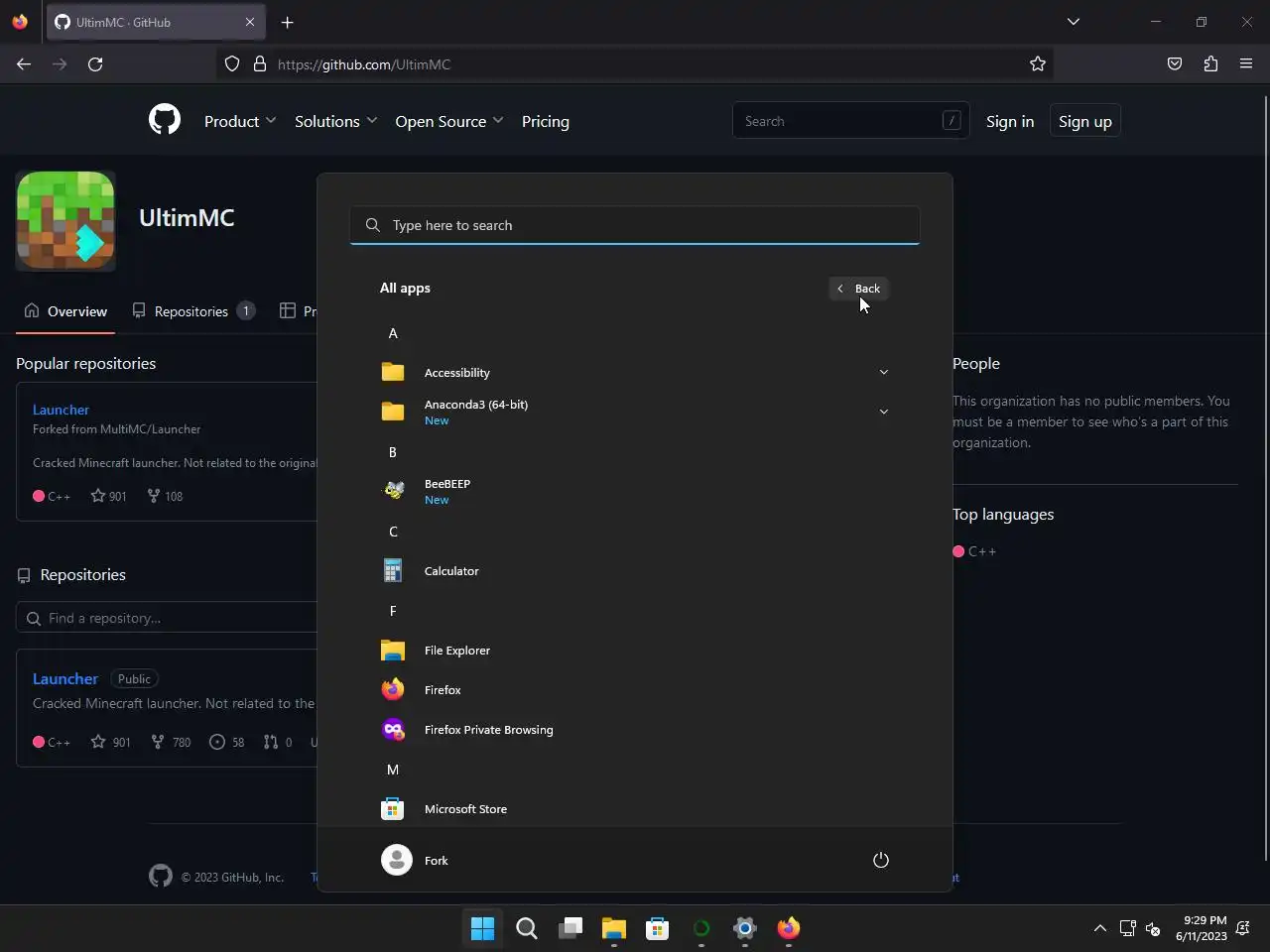Expand the Anaconda3 (64-bit) folder
This screenshot has width=1270, height=952.
pos(635,413)
